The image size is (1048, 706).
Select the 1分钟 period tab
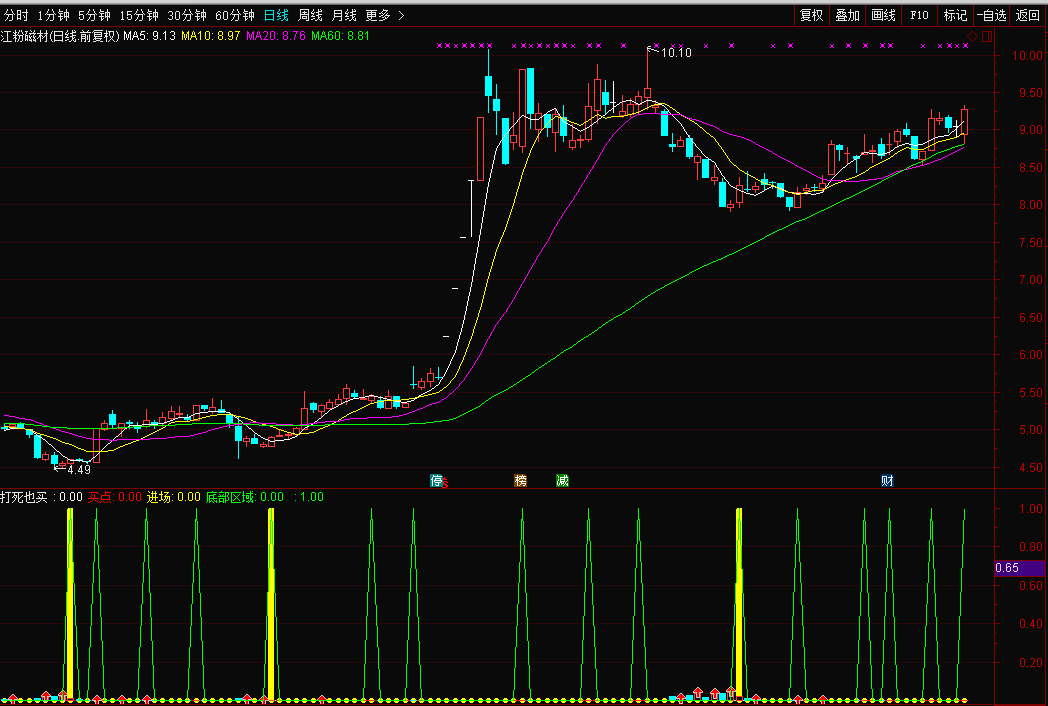(53, 15)
